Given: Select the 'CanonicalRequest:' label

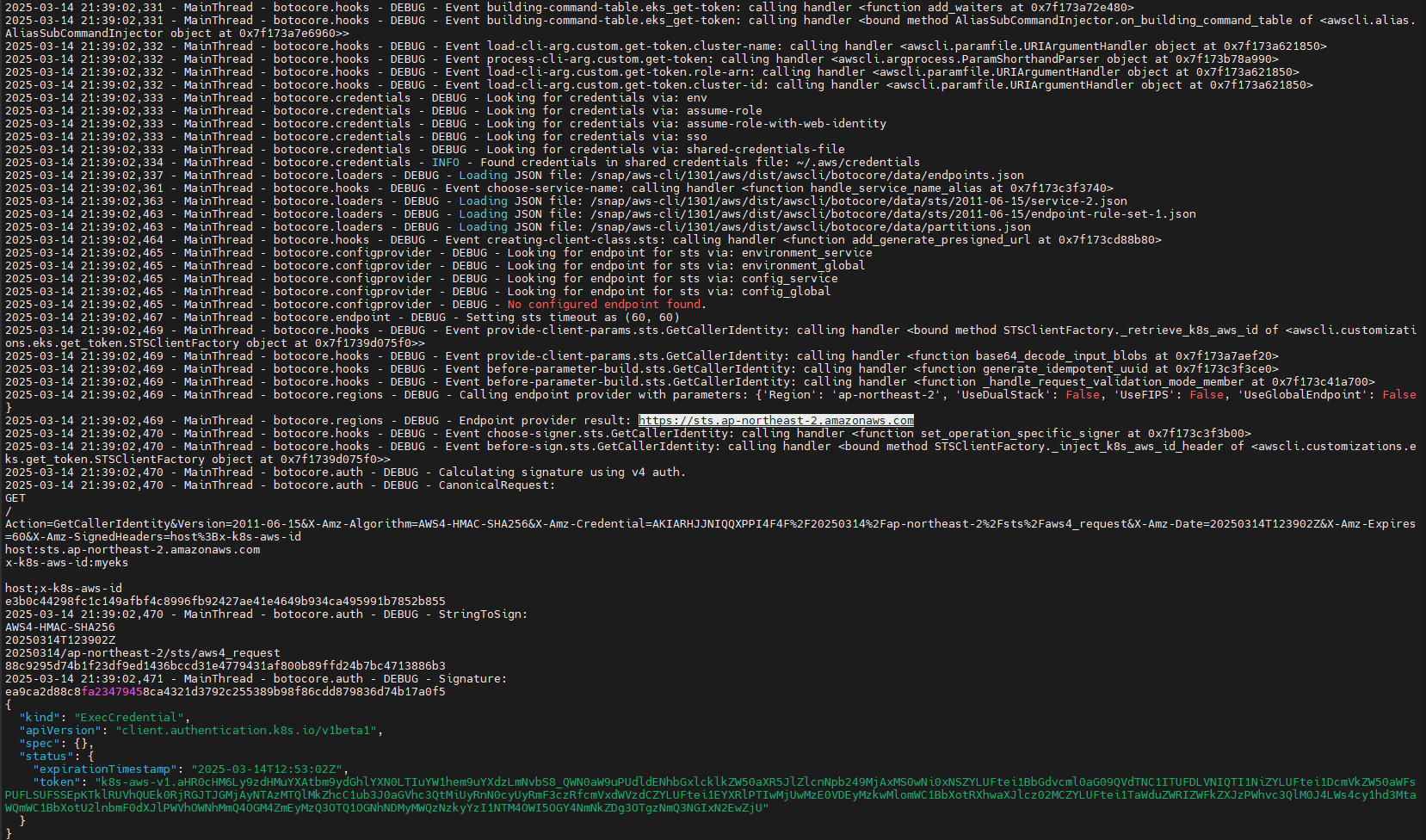Looking at the screenshot, I should [x=497, y=485].
